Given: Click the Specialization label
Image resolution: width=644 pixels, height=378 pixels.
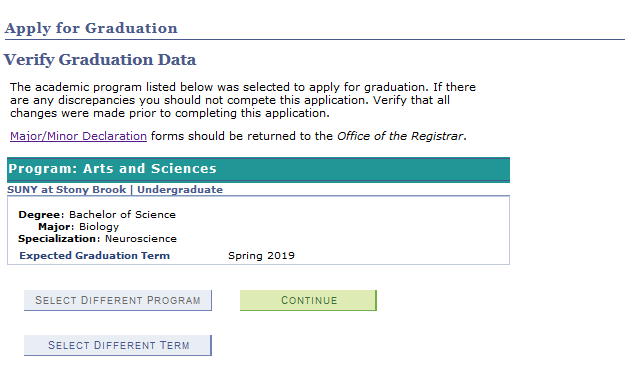Looking at the screenshot, I should 59,239.
